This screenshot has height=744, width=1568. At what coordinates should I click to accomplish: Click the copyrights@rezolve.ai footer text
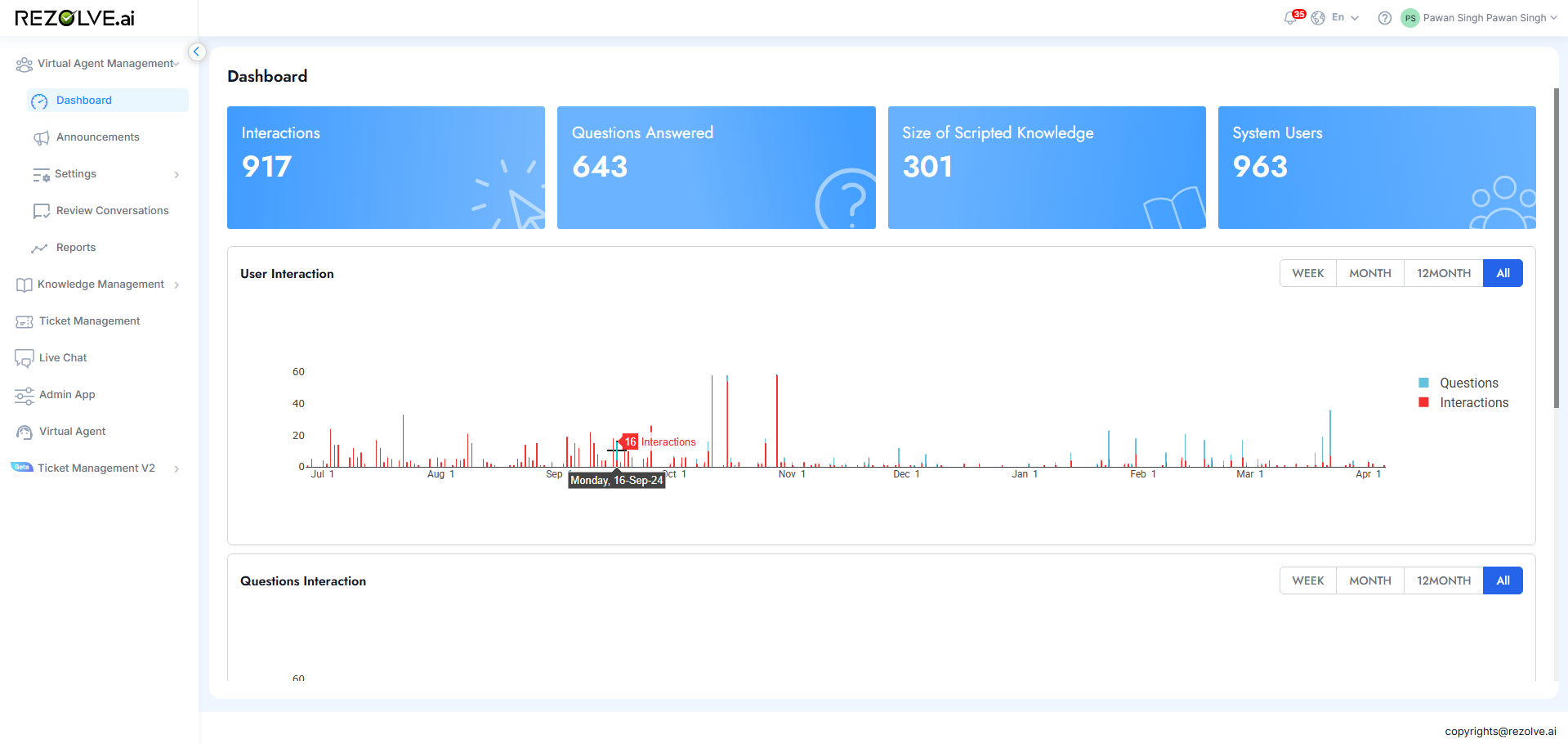click(1500, 732)
